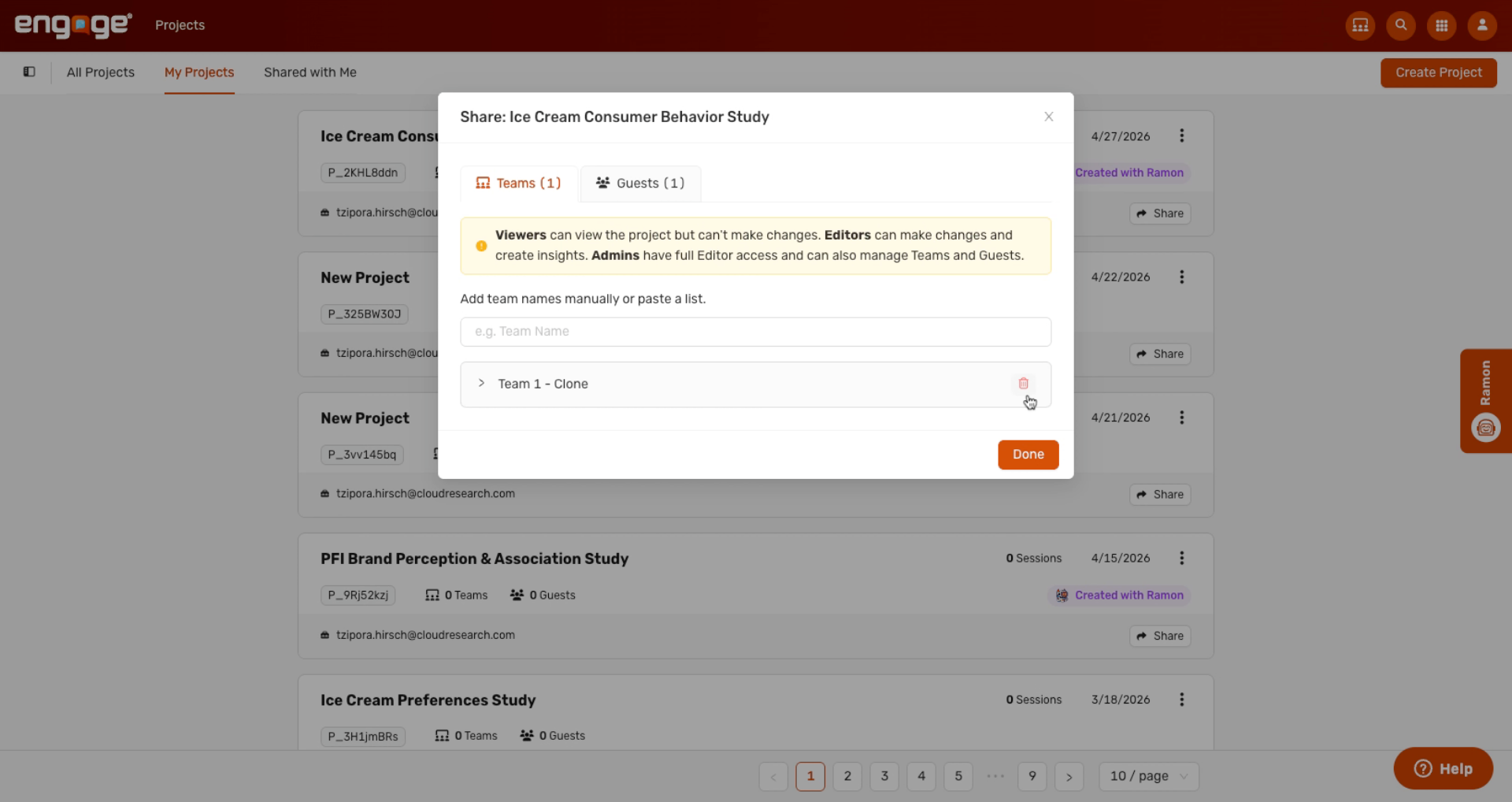Image resolution: width=1512 pixels, height=802 pixels.
Task: Click project ID P_3H1jmBRs tag
Action: [363, 737]
